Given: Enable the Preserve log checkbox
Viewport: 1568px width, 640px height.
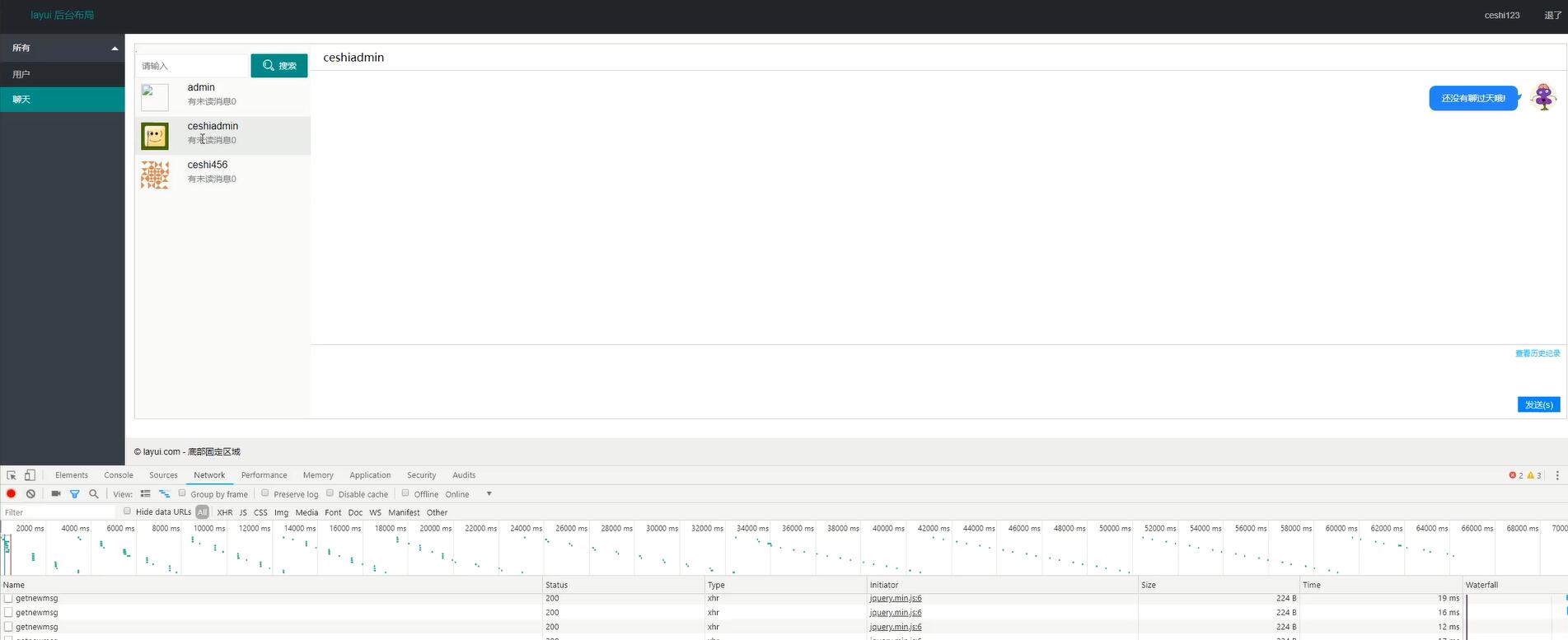Looking at the screenshot, I should point(265,493).
